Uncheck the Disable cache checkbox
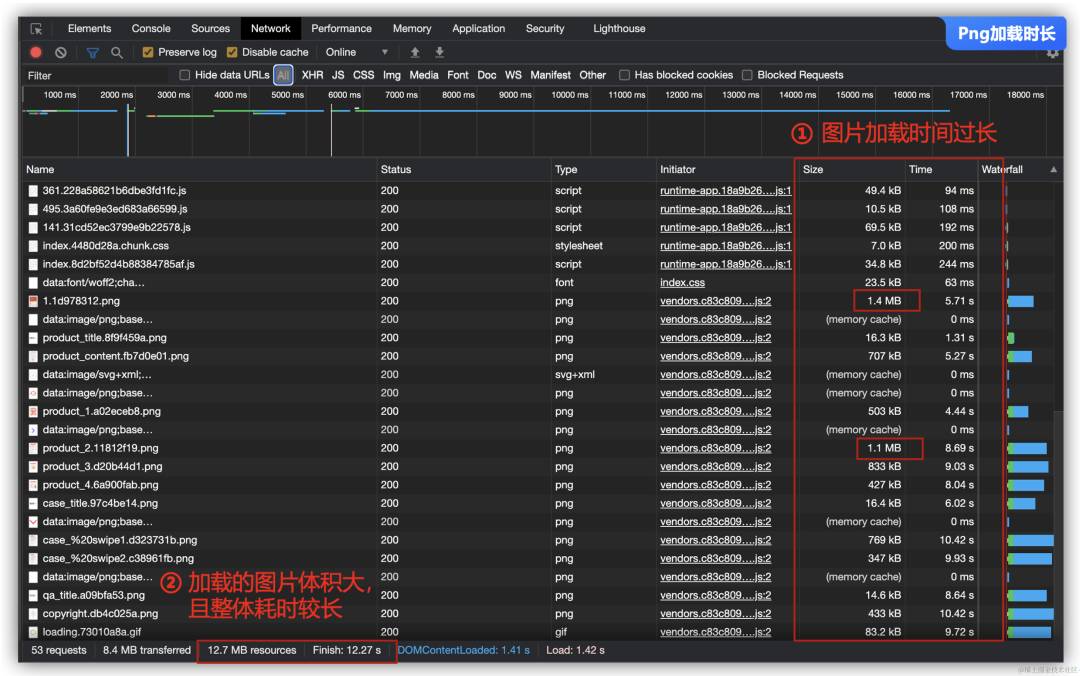The width and height of the screenshot is (1080, 676). click(232, 52)
